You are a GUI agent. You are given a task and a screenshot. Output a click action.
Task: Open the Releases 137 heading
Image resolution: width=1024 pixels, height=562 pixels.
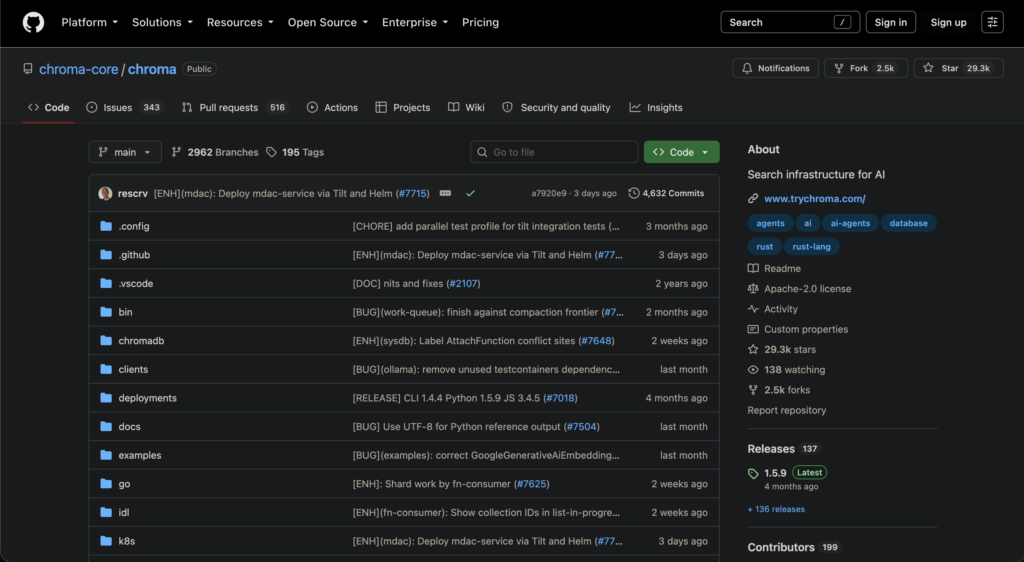coord(783,448)
